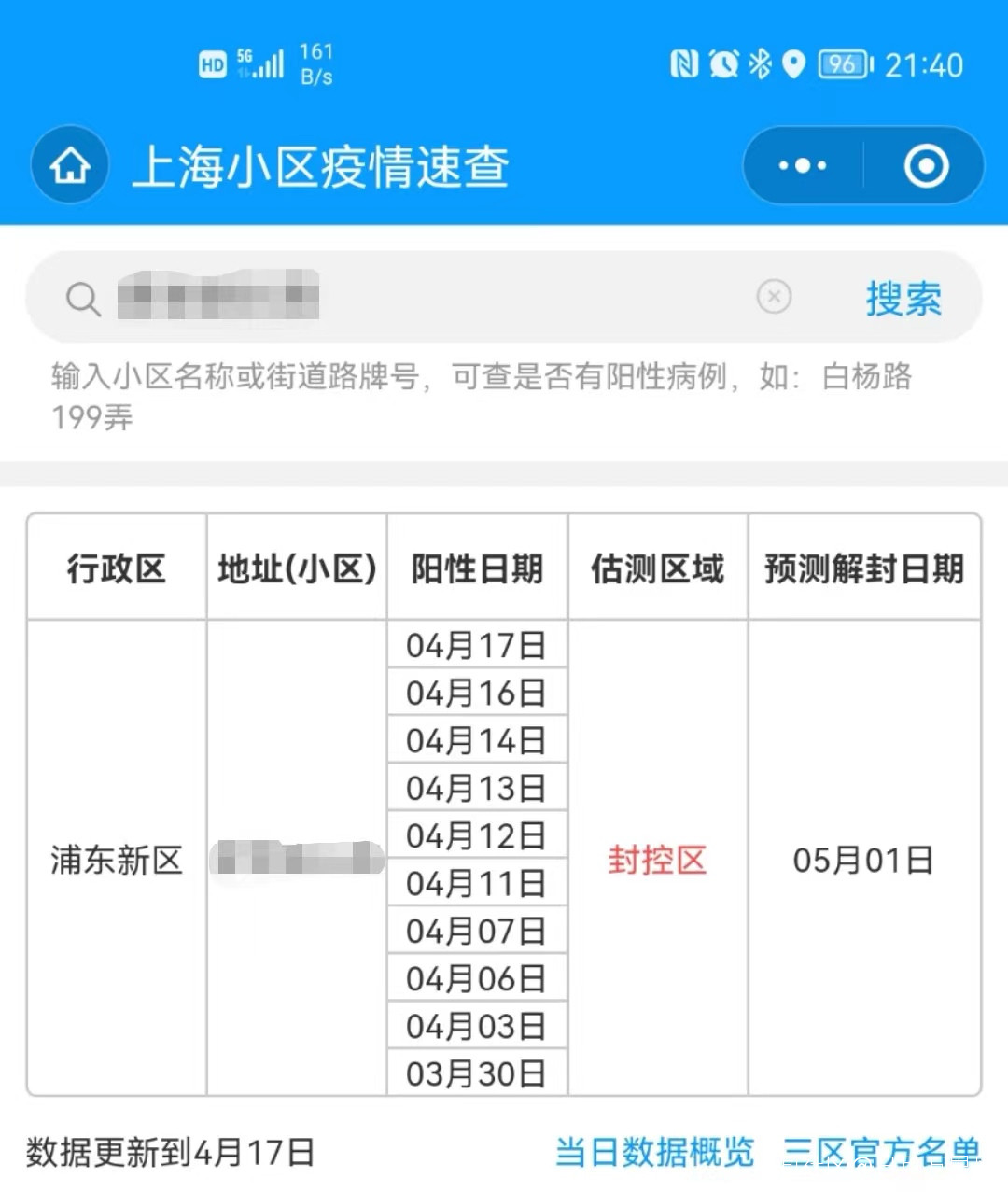The image size is (1008, 1192).
Task: Tap the red 封控区 label
Action: 657,860
